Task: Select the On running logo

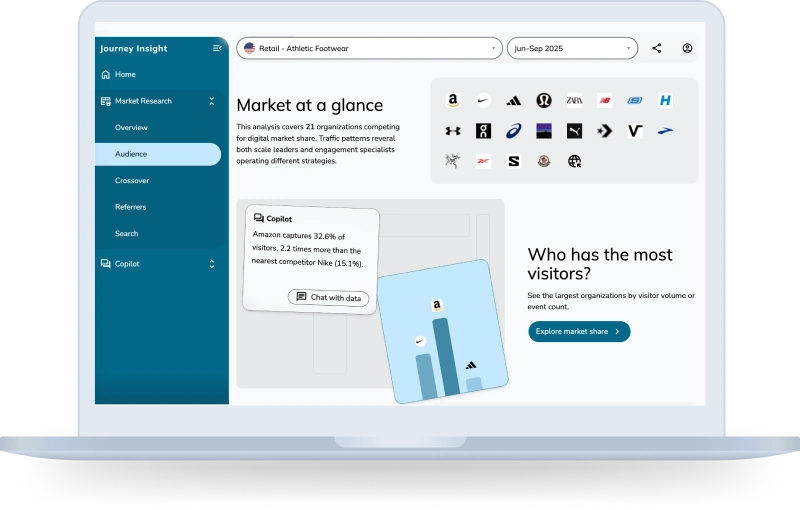Action: pyautogui.click(x=483, y=131)
